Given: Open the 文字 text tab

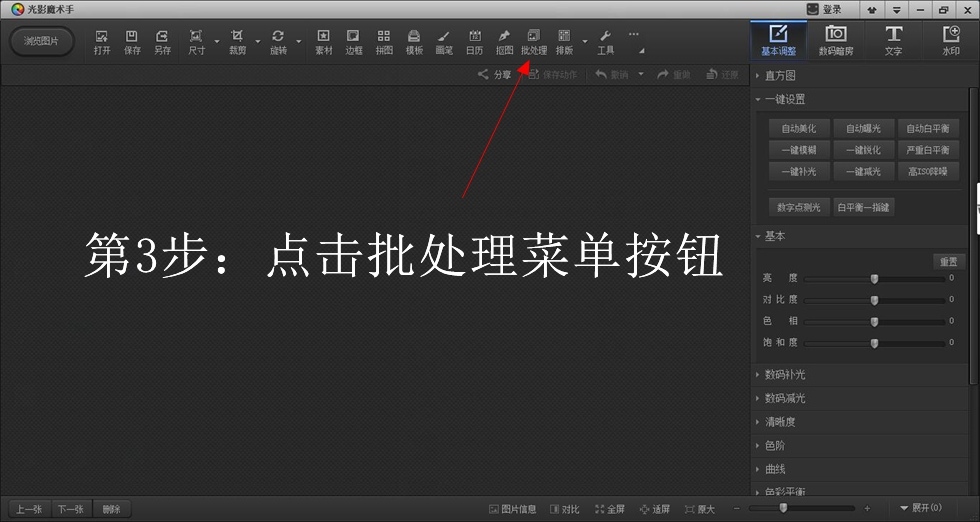Looking at the screenshot, I should point(893,41).
